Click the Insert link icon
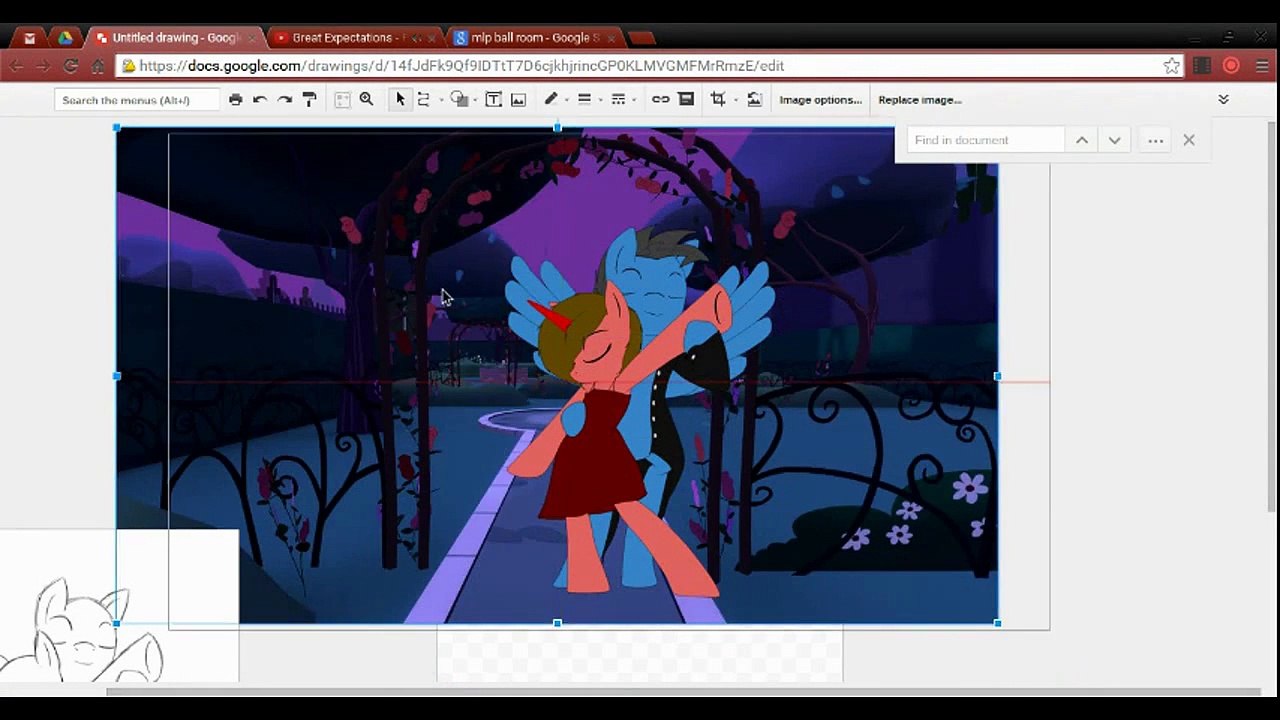The image size is (1280, 720). pyautogui.click(x=661, y=99)
